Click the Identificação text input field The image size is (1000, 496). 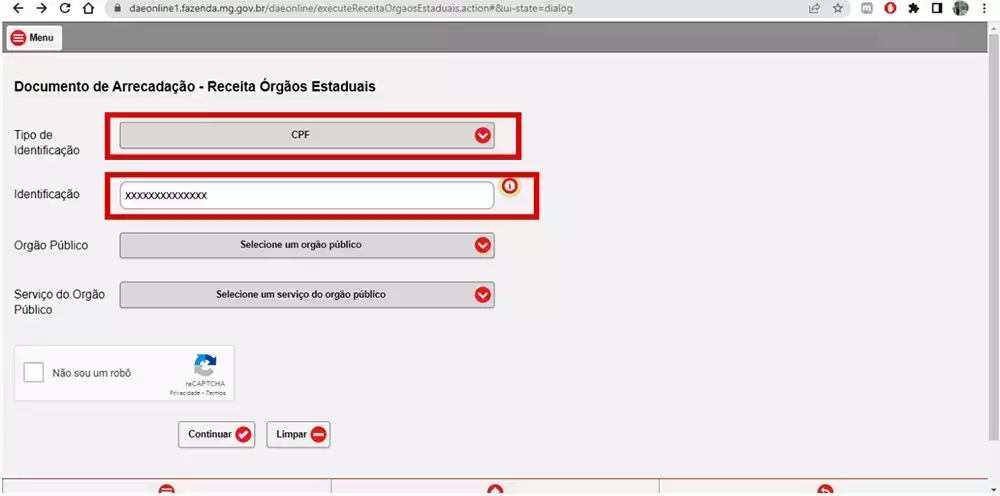point(306,196)
